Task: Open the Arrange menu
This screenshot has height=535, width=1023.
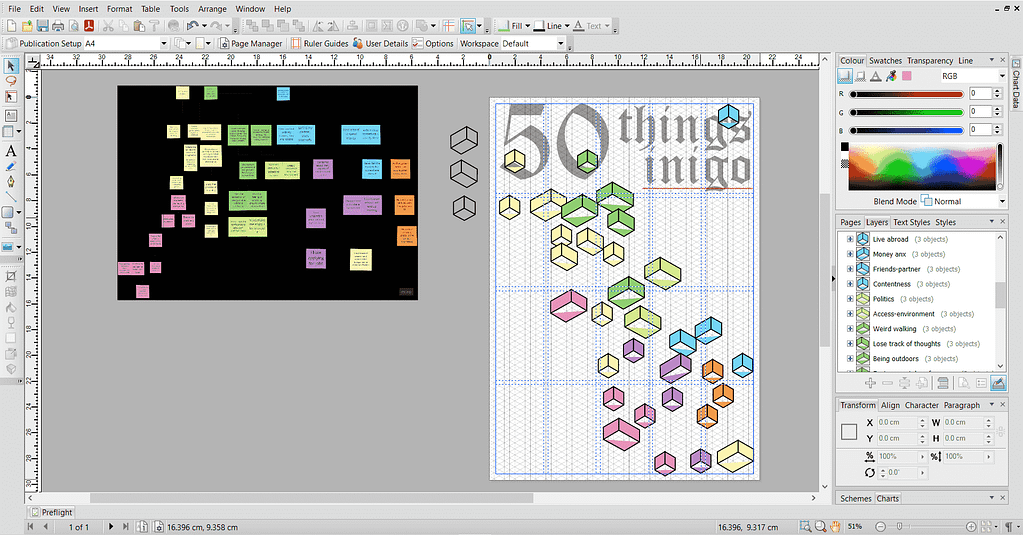Action: (x=212, y=9)
